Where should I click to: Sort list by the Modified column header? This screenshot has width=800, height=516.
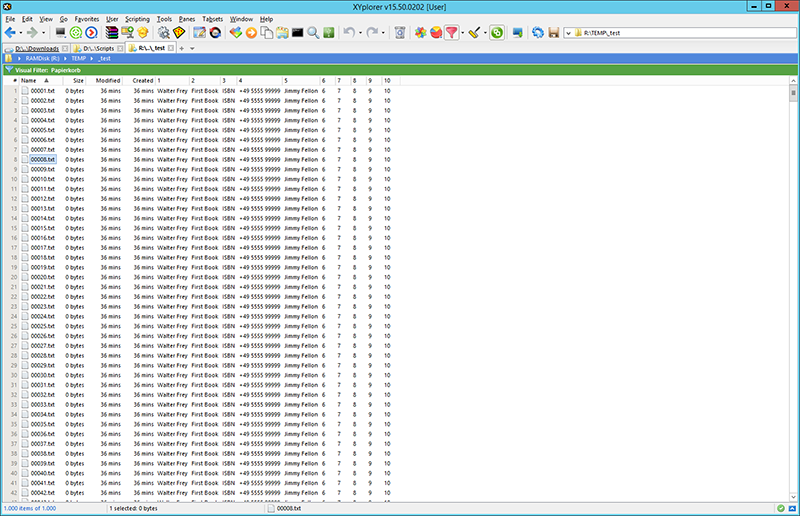coord(108,80)
